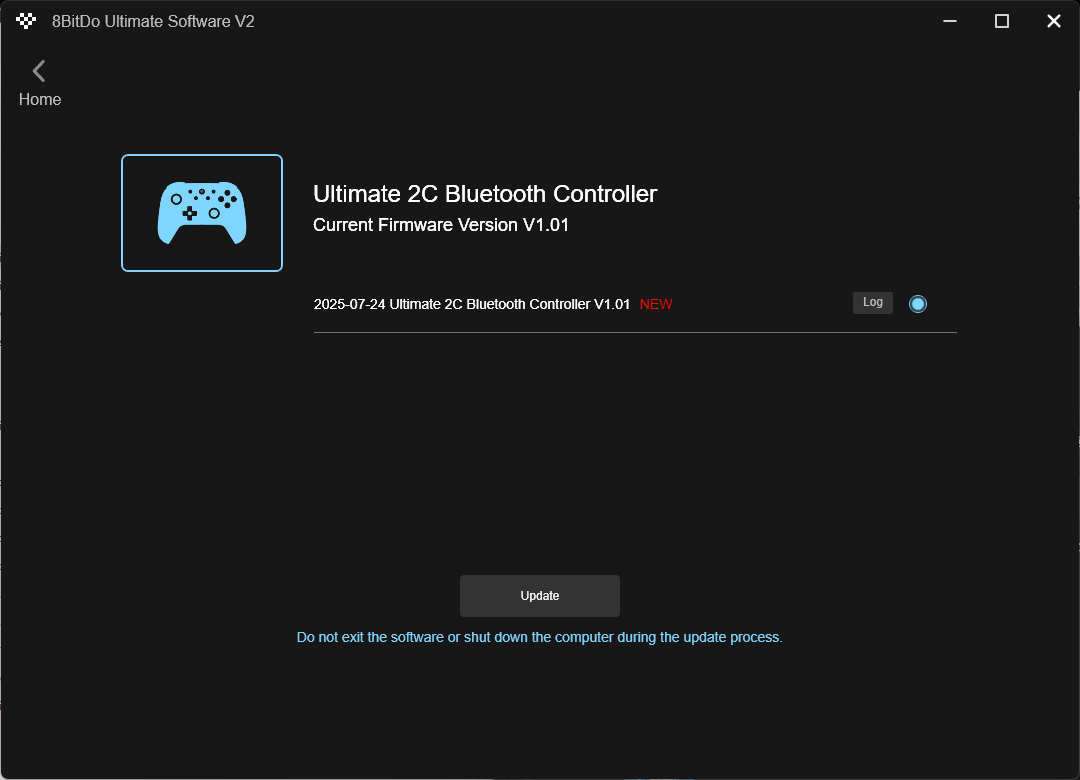
Task: Click the 2025-07-24 firmware entry text
Action: point(472,305)
